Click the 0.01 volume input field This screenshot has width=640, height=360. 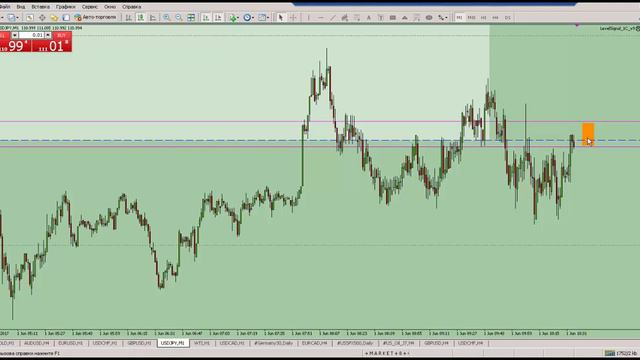click(31, 36)
